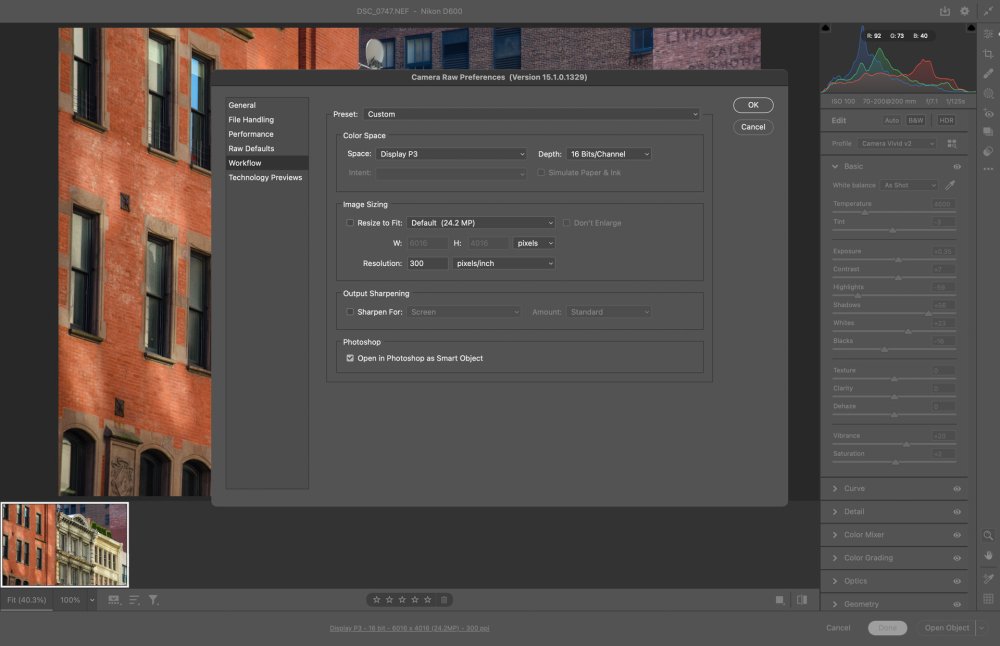1000x646 pixels.
Task: Select the Crop tool icon
Action: pyautogui.click(x=988, y=54)
